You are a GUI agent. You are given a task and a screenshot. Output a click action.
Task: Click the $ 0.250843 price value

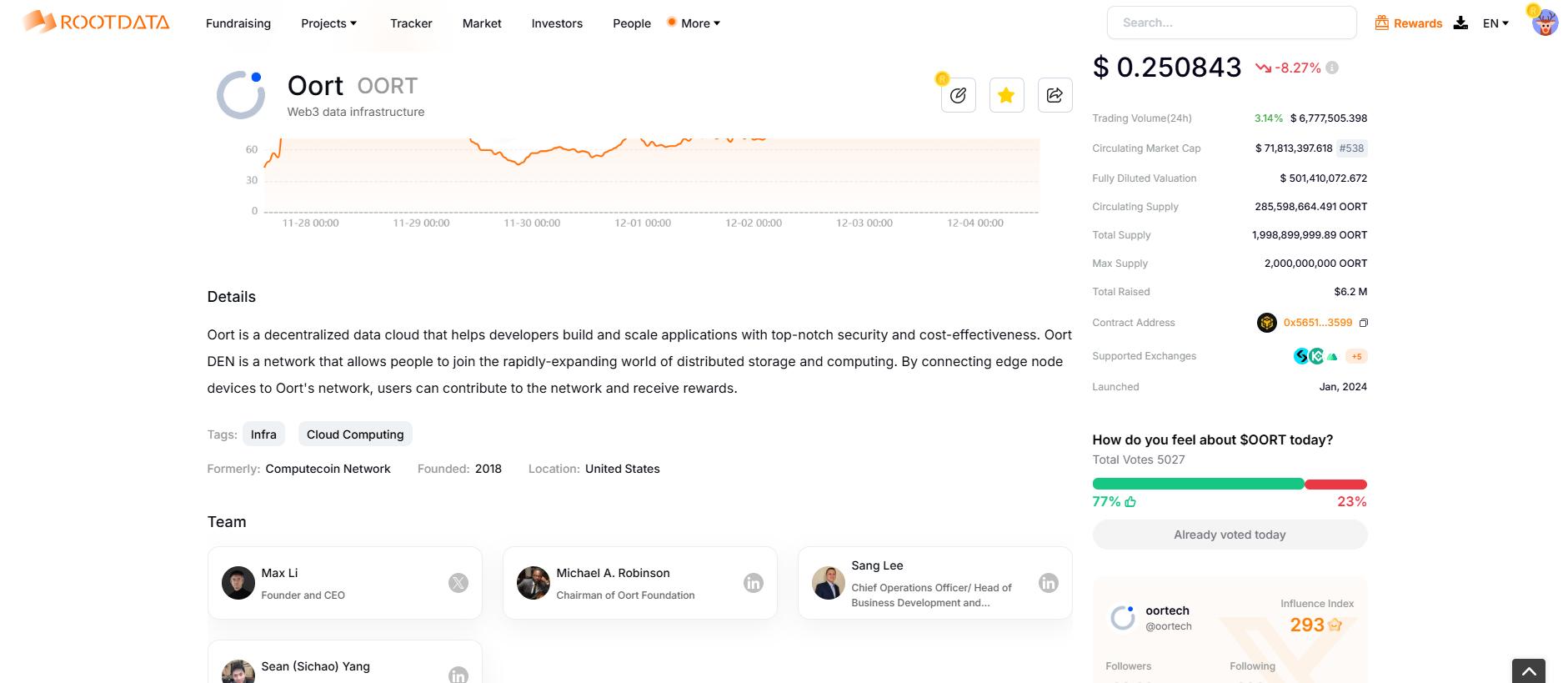(x=1167, y=68)
